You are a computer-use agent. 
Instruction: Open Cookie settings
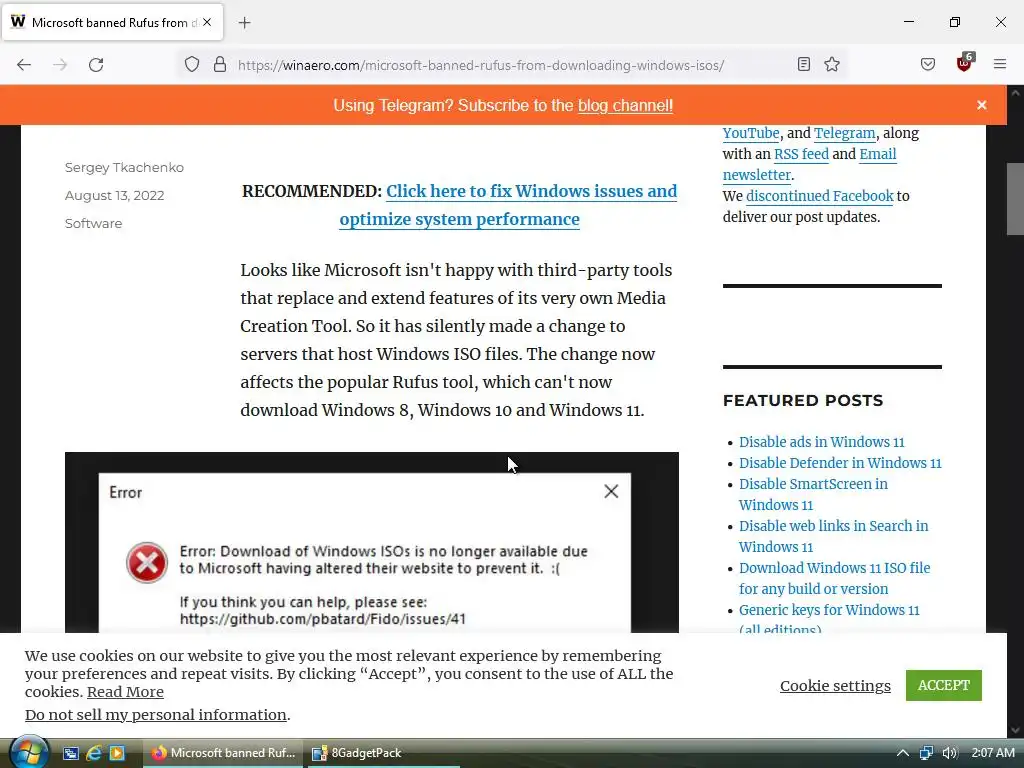(835, 686)
